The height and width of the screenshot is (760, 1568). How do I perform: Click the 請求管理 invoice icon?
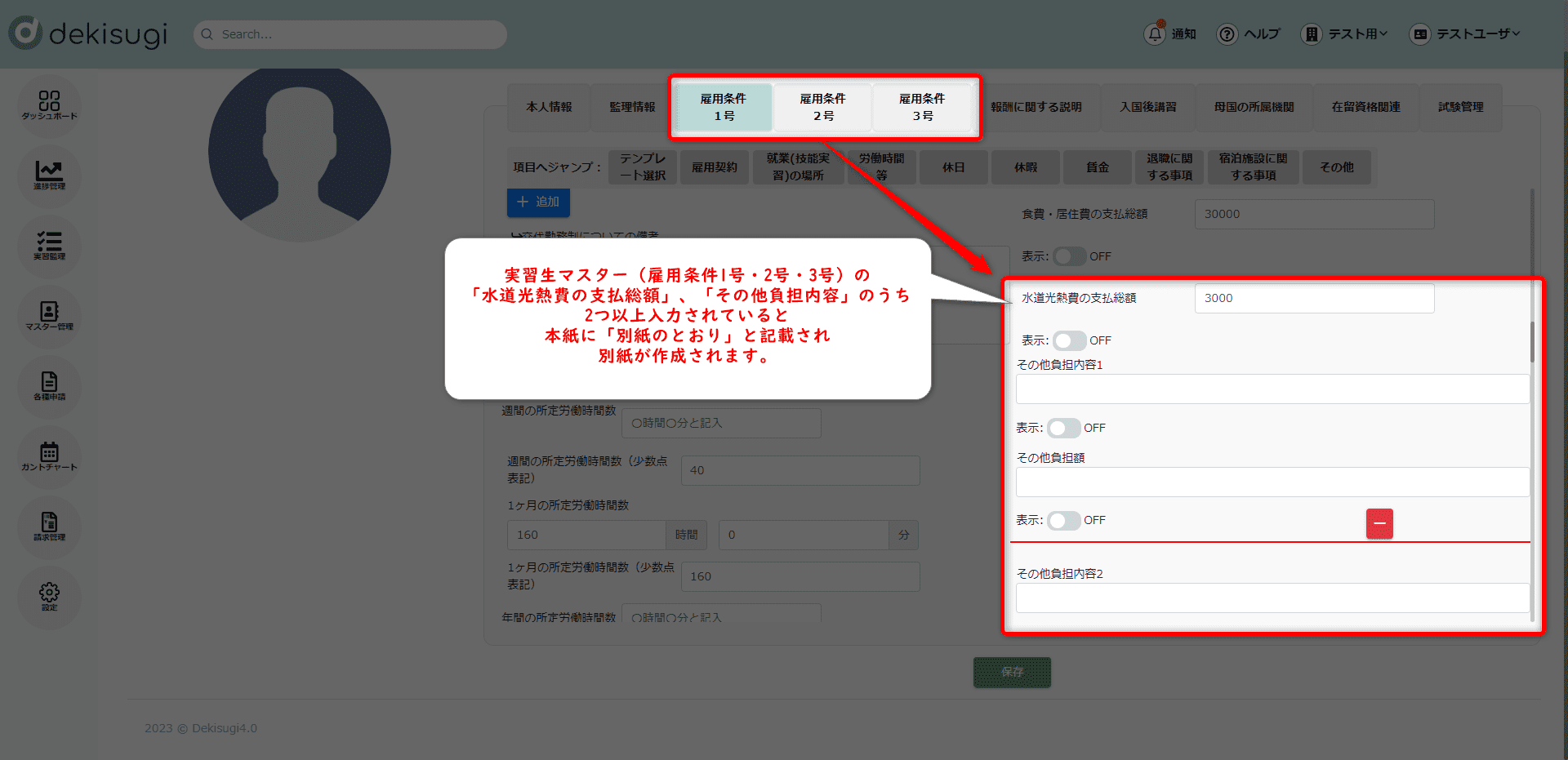pos(49,526)
